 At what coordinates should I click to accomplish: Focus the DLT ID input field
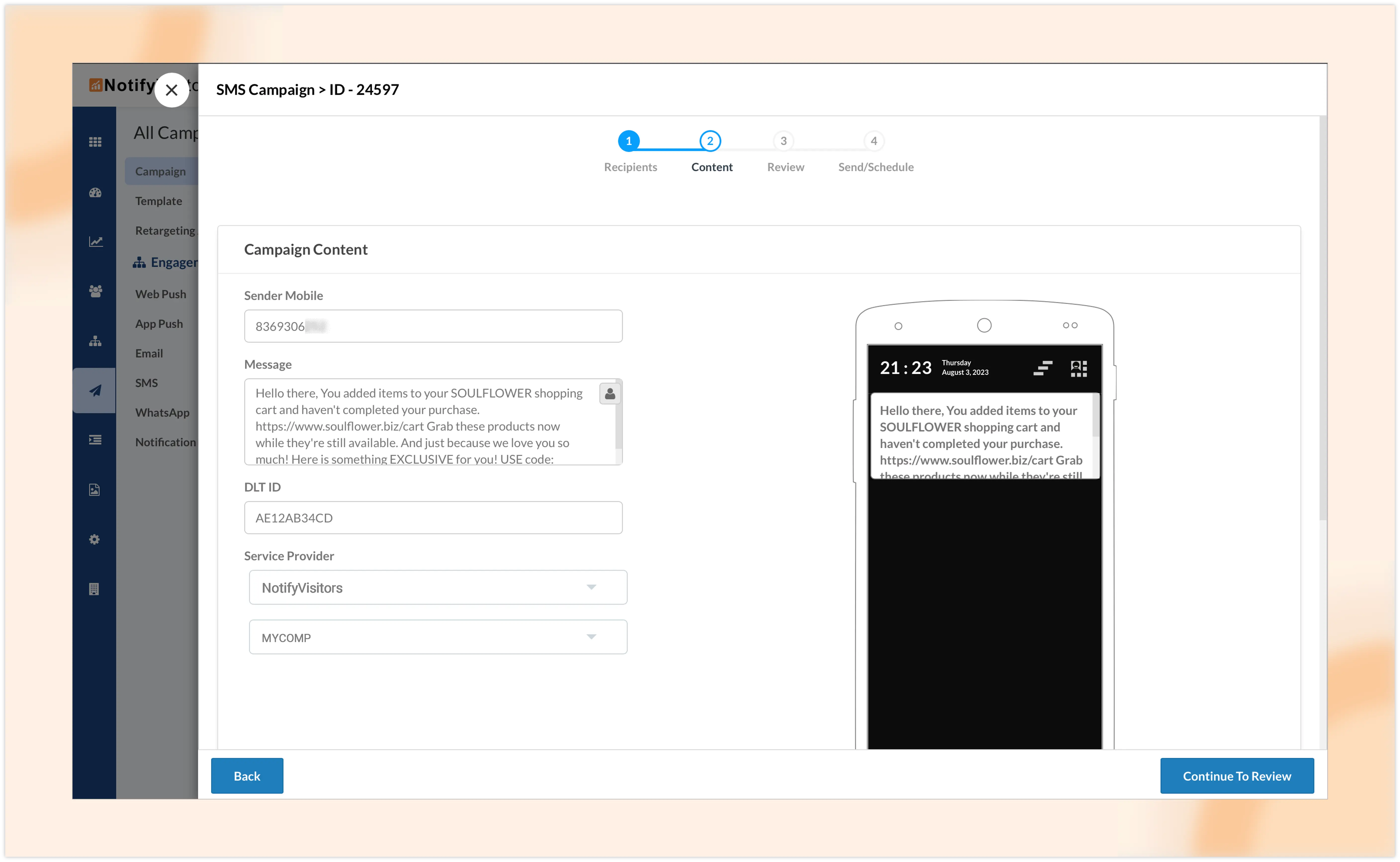433,518
